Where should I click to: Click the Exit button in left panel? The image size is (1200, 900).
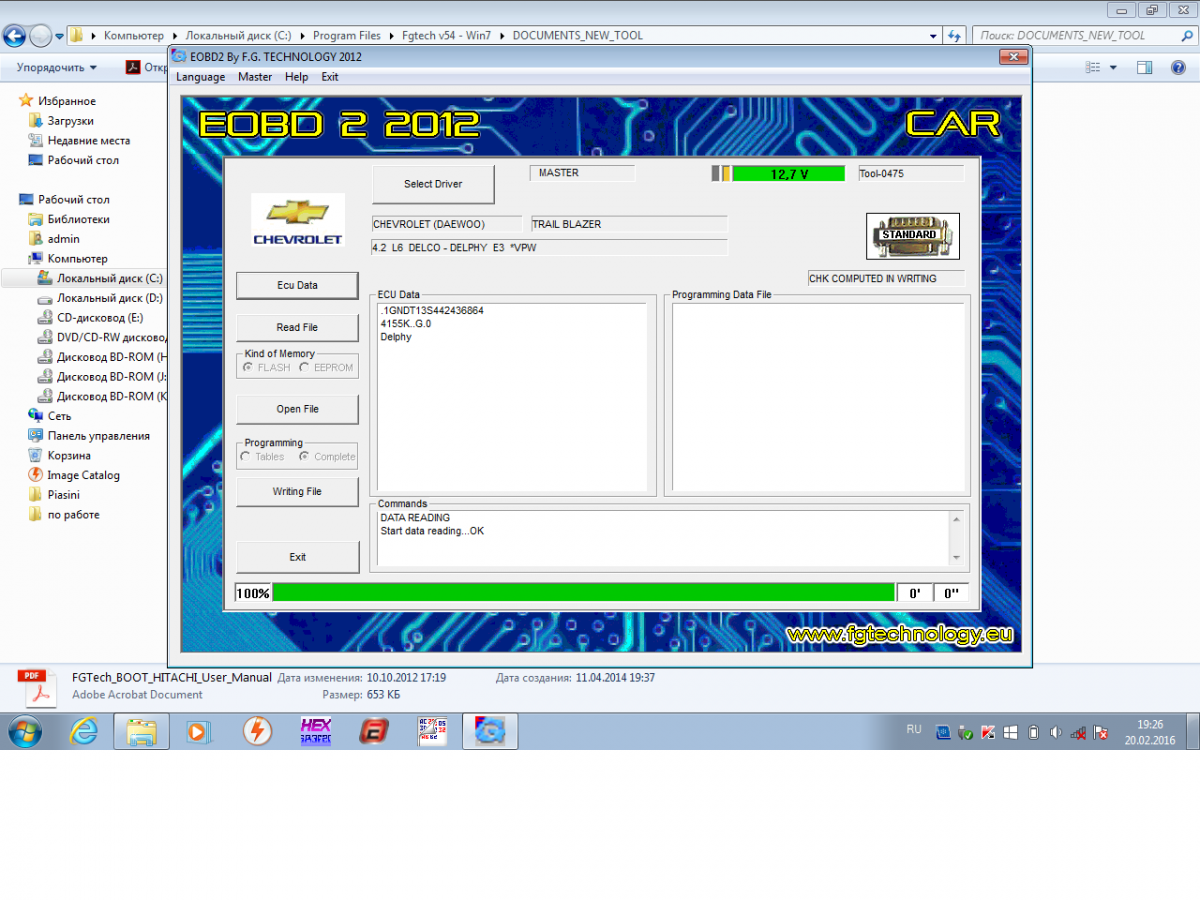[297, 557]
